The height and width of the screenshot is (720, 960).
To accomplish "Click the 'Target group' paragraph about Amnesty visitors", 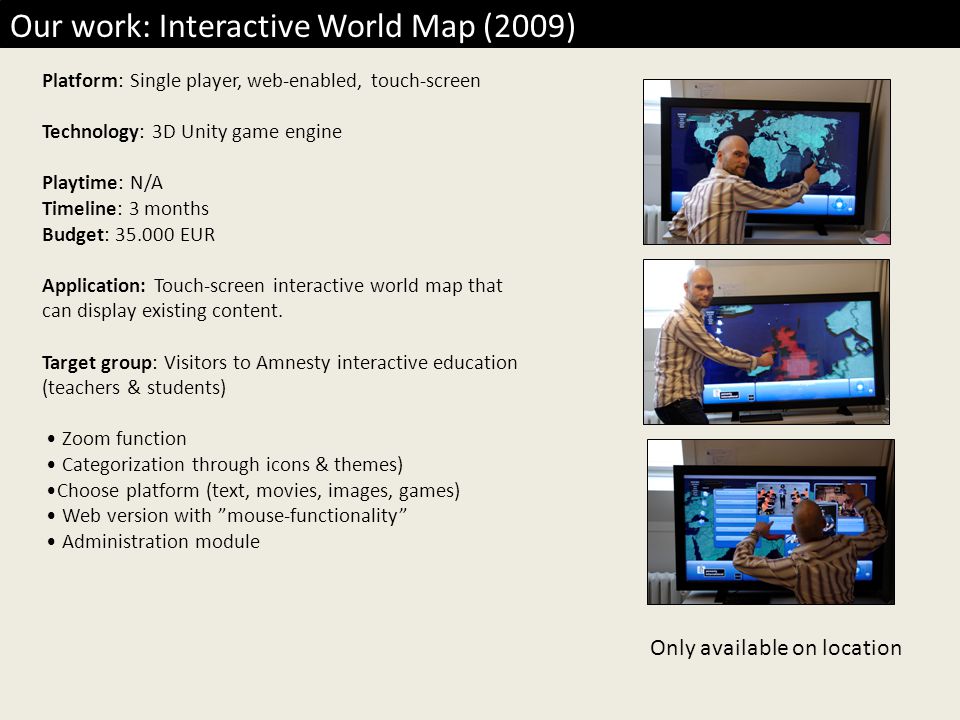I will pos(280,375).
